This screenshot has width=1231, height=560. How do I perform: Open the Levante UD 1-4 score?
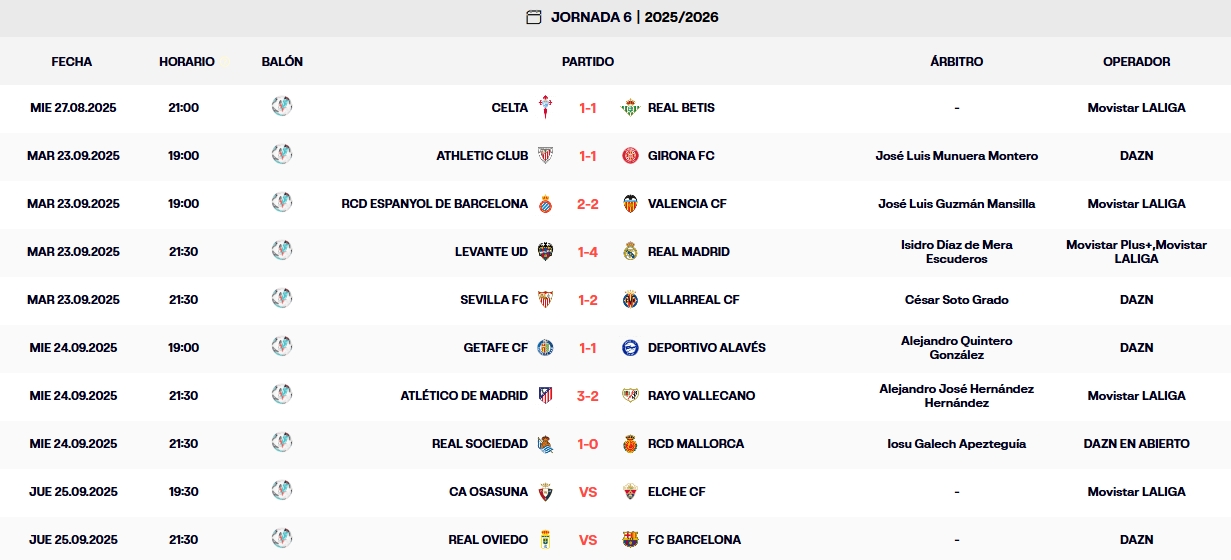point(587,252)
